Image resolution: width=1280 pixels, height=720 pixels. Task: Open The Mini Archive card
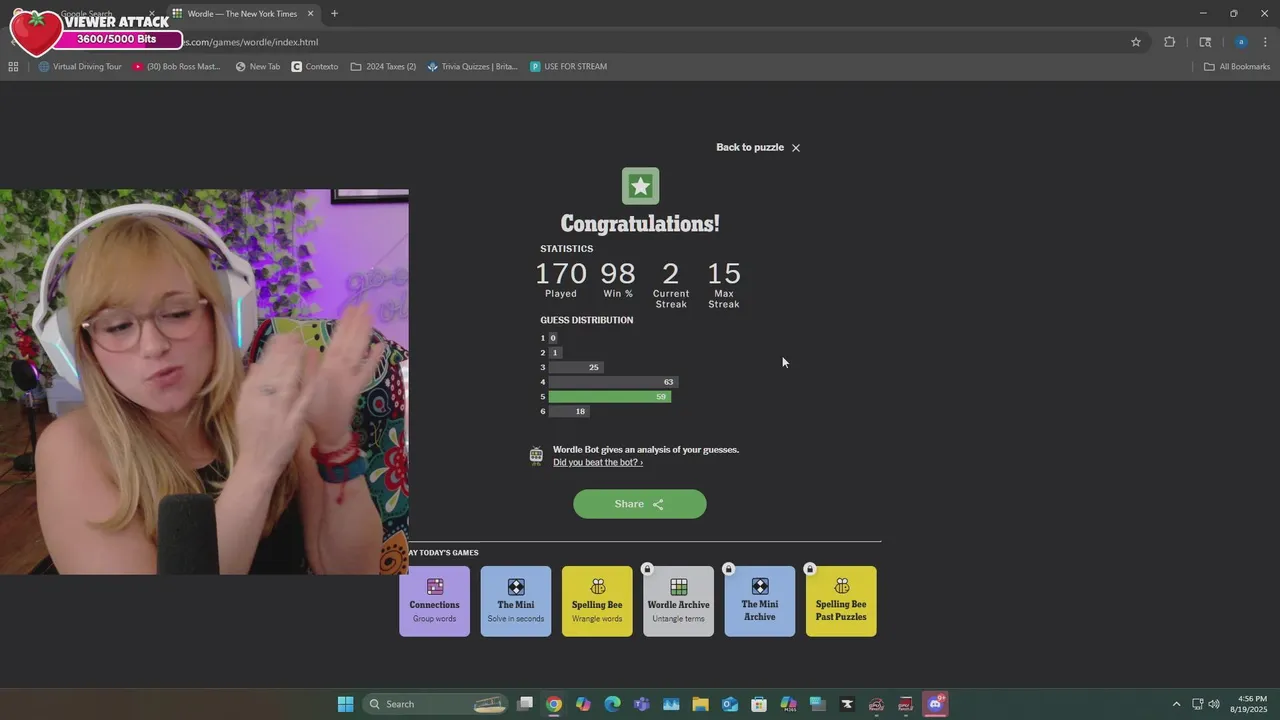760,601
